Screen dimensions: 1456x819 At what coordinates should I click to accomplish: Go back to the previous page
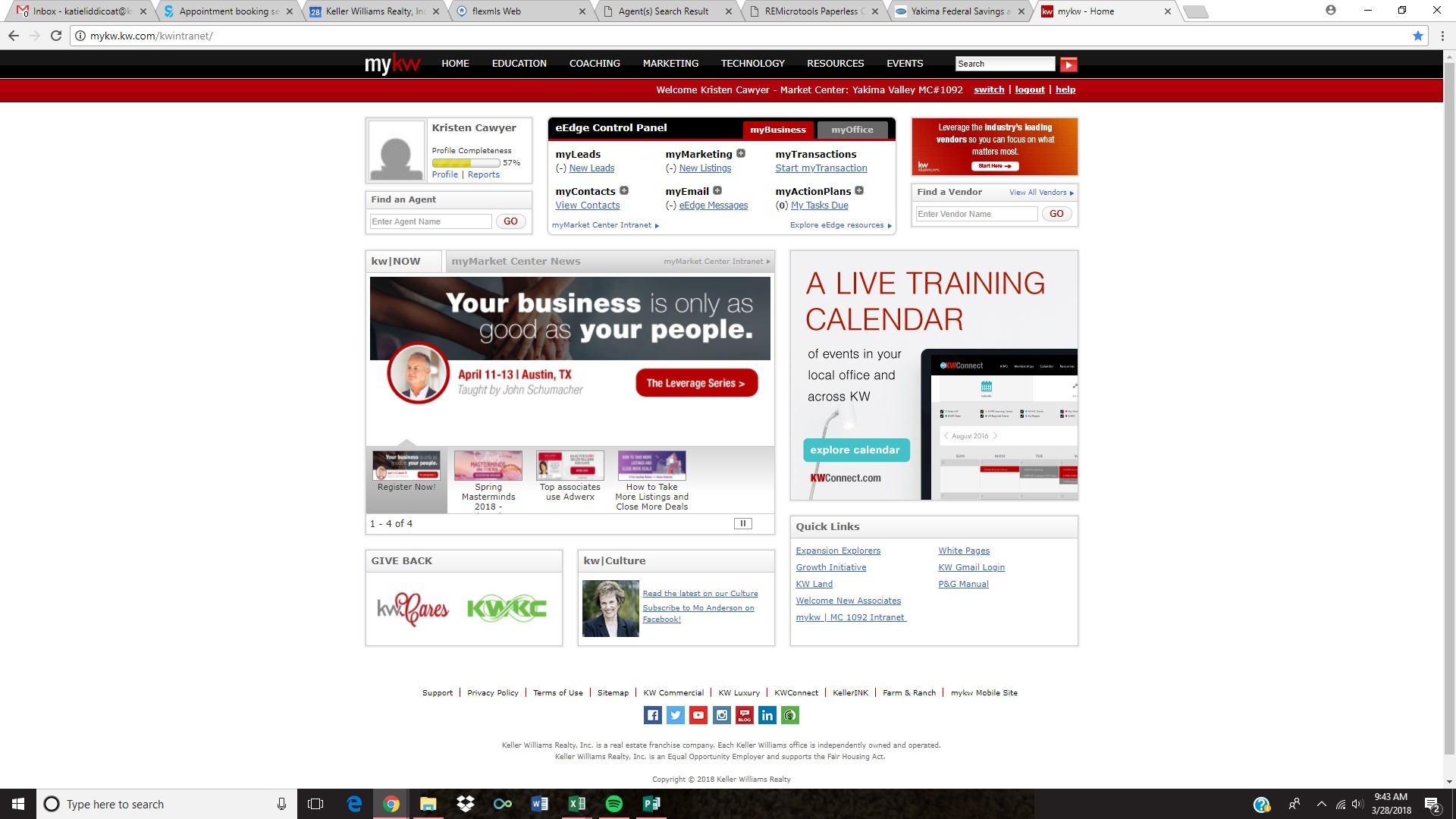pos(14,36)
